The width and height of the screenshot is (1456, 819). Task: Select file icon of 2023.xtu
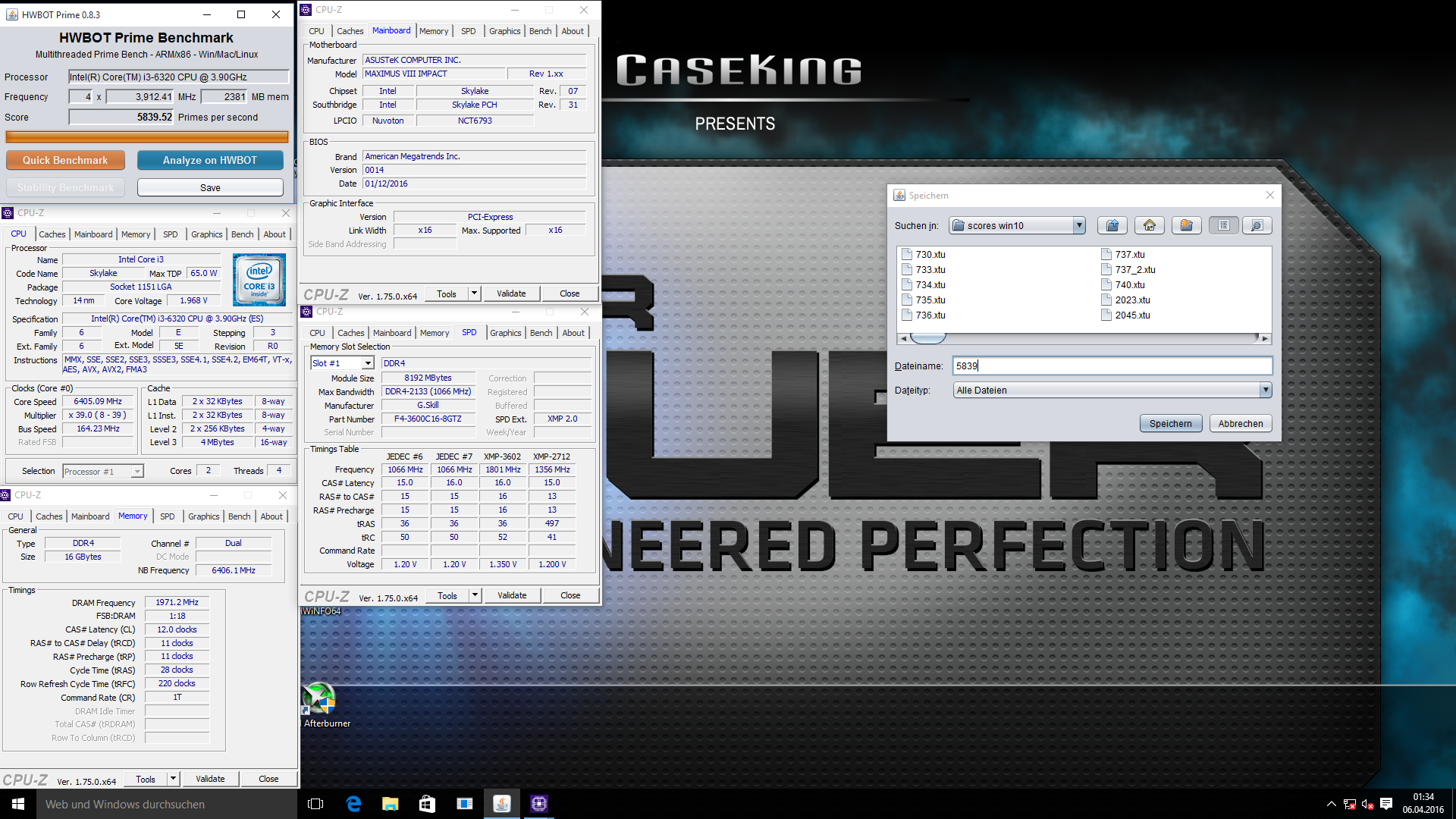pos(1106,300)
